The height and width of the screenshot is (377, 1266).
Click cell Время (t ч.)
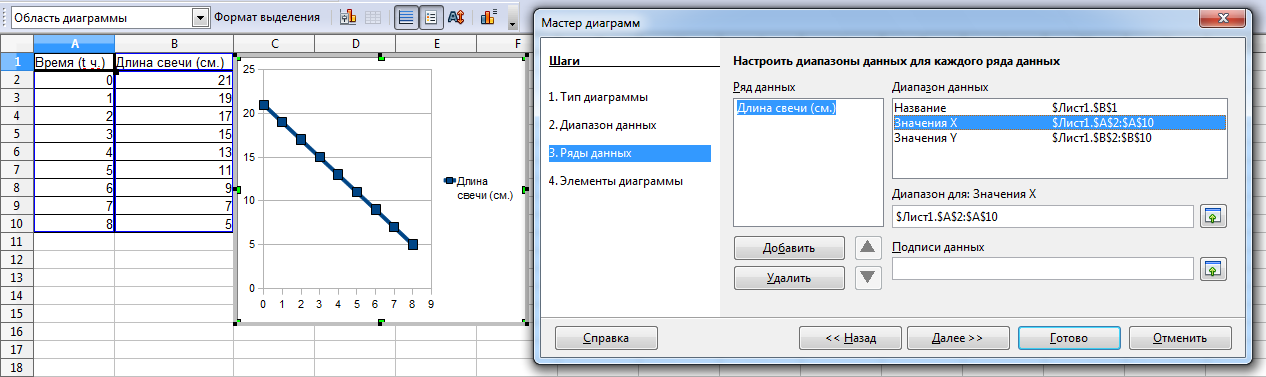[74, 63]
